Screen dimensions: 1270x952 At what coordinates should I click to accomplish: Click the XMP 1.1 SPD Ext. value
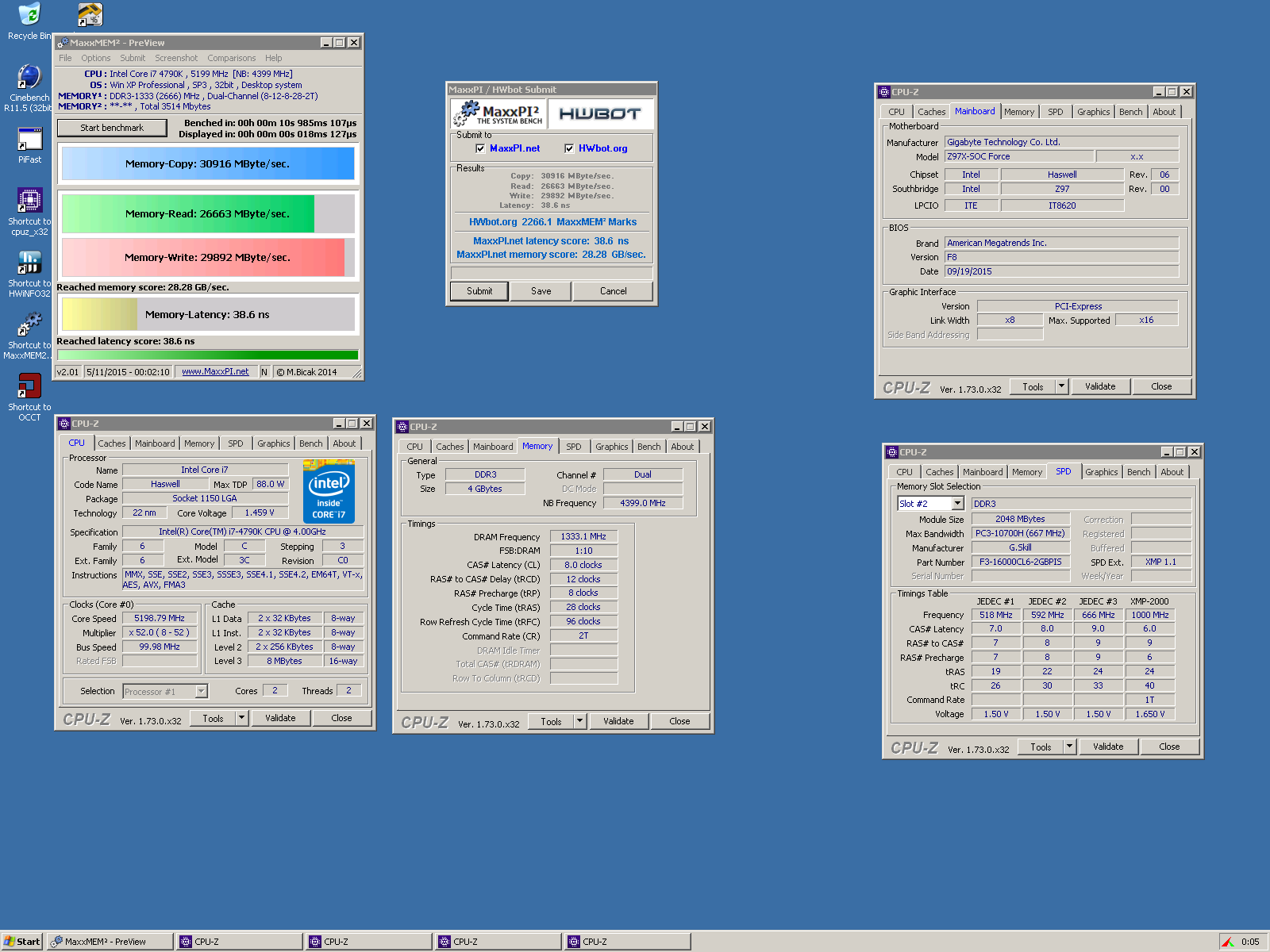(1160, 562)
